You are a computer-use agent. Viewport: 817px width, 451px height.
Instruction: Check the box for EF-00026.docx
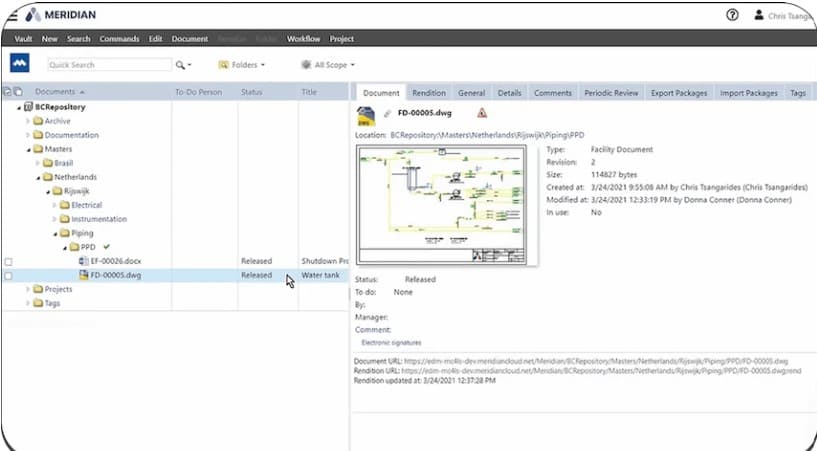click(8, 261)
